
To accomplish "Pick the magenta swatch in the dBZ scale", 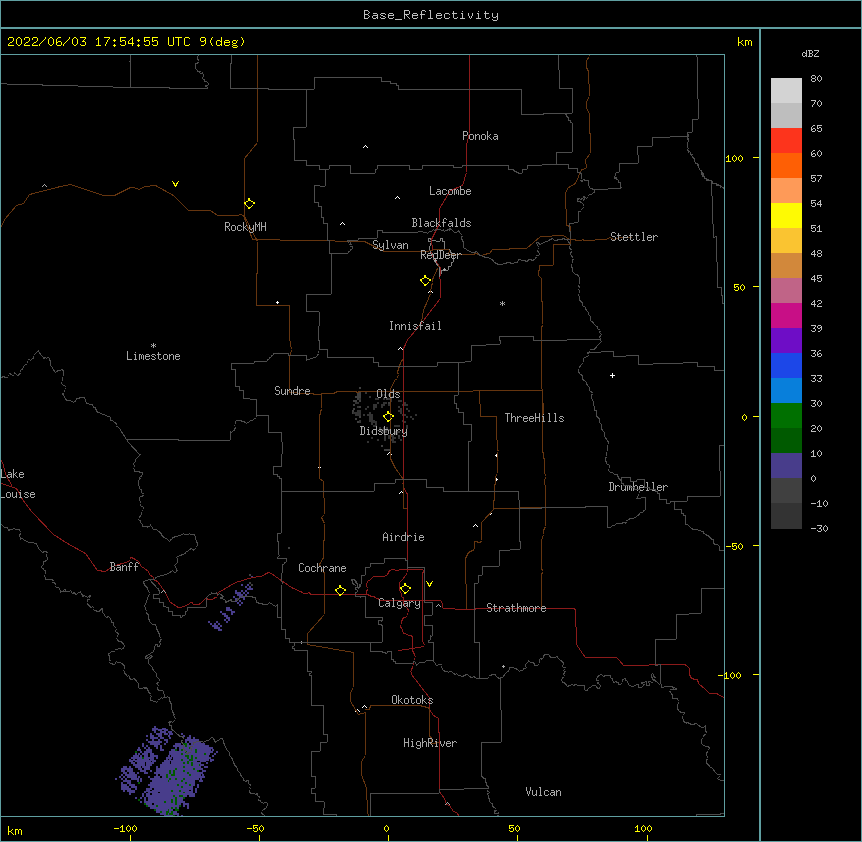I will [x=786, y=315].
